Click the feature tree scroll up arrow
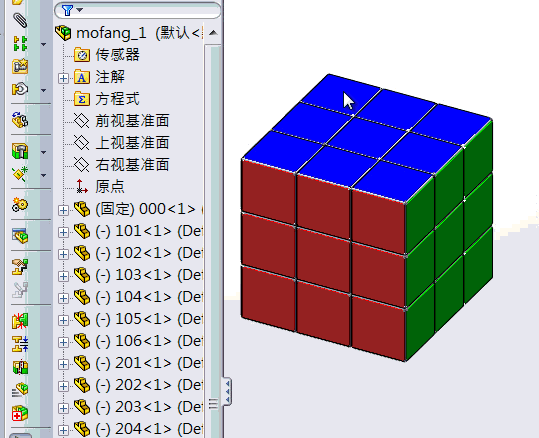This screenshot has width=539, height=438. (x=213, y=33)
